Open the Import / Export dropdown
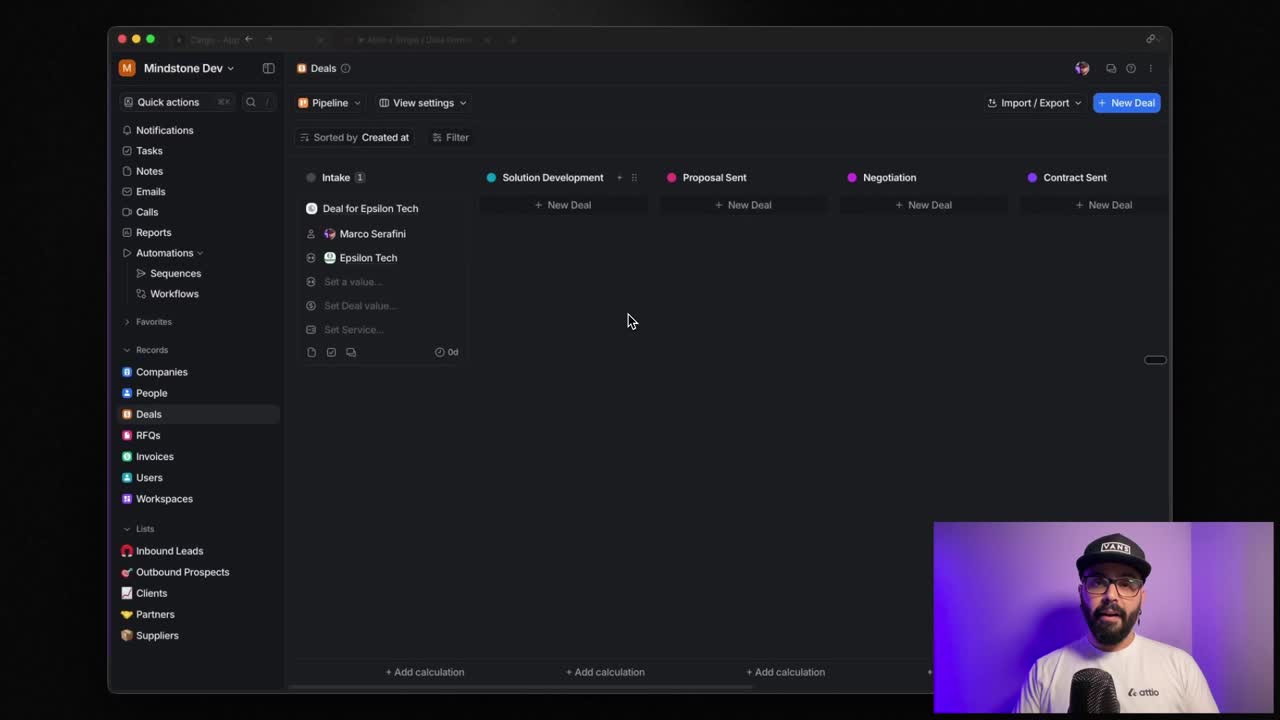This screenshot has height=720, width=1280. point(1034,103)
